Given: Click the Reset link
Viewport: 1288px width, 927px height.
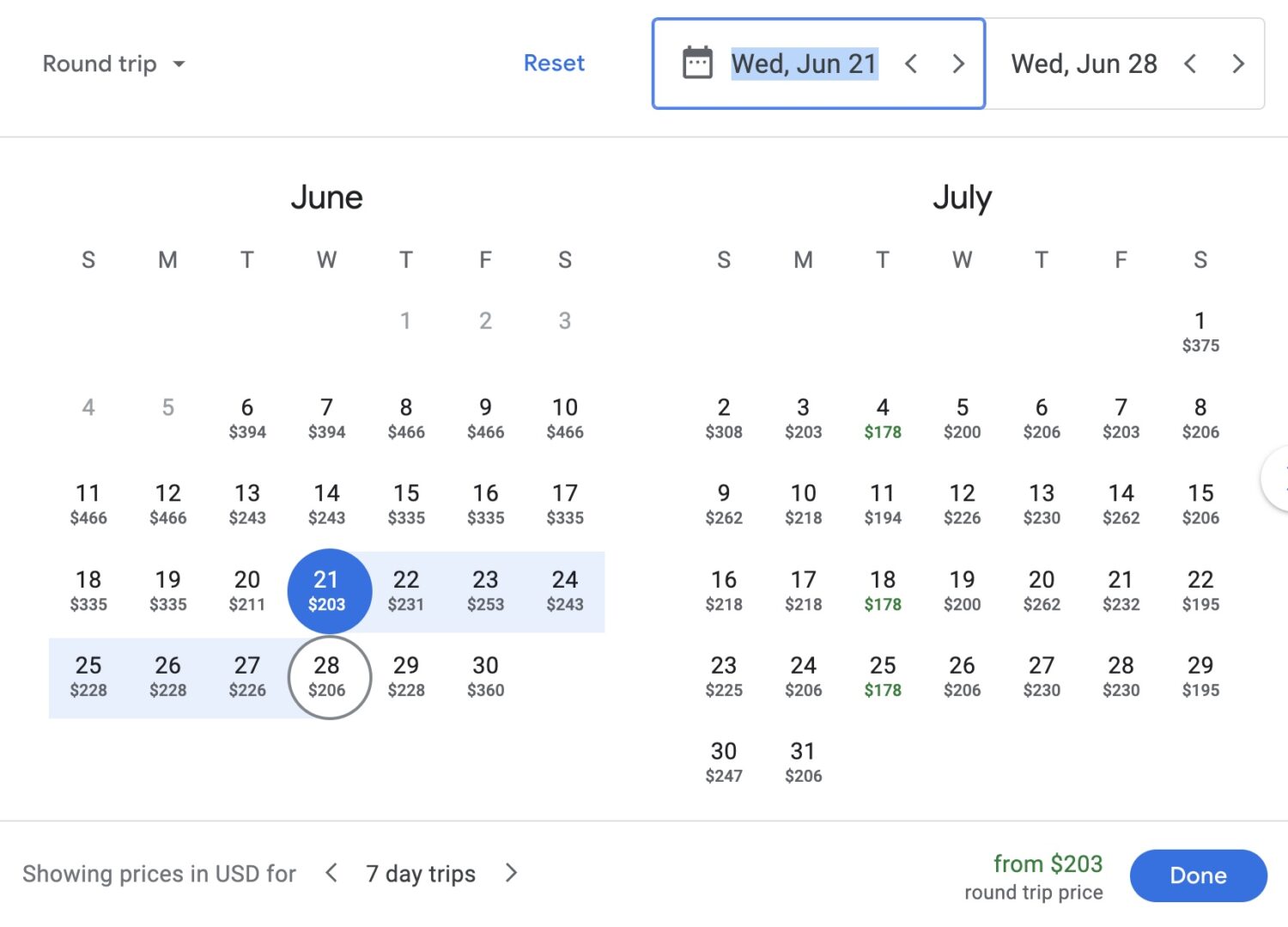Looking at the screenshot, I should coord(554,63).
